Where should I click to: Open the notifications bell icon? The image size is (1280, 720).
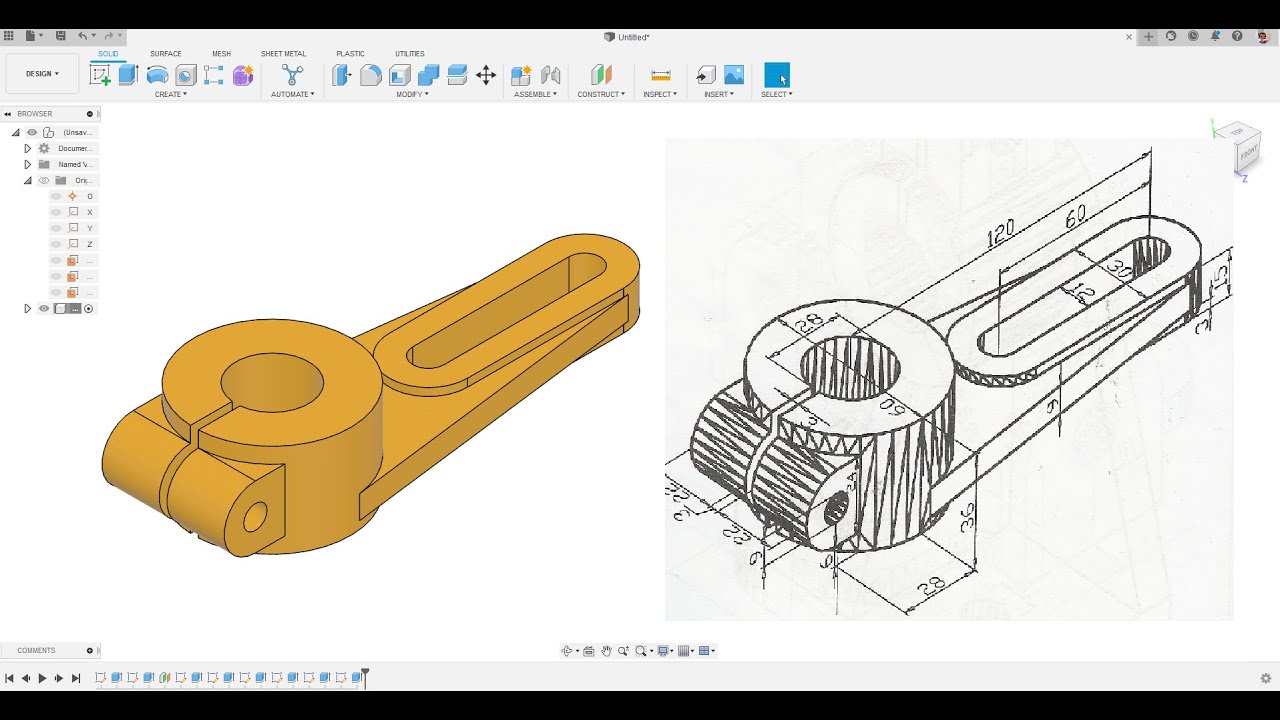pyautogui.click(x=1215, y=36)
